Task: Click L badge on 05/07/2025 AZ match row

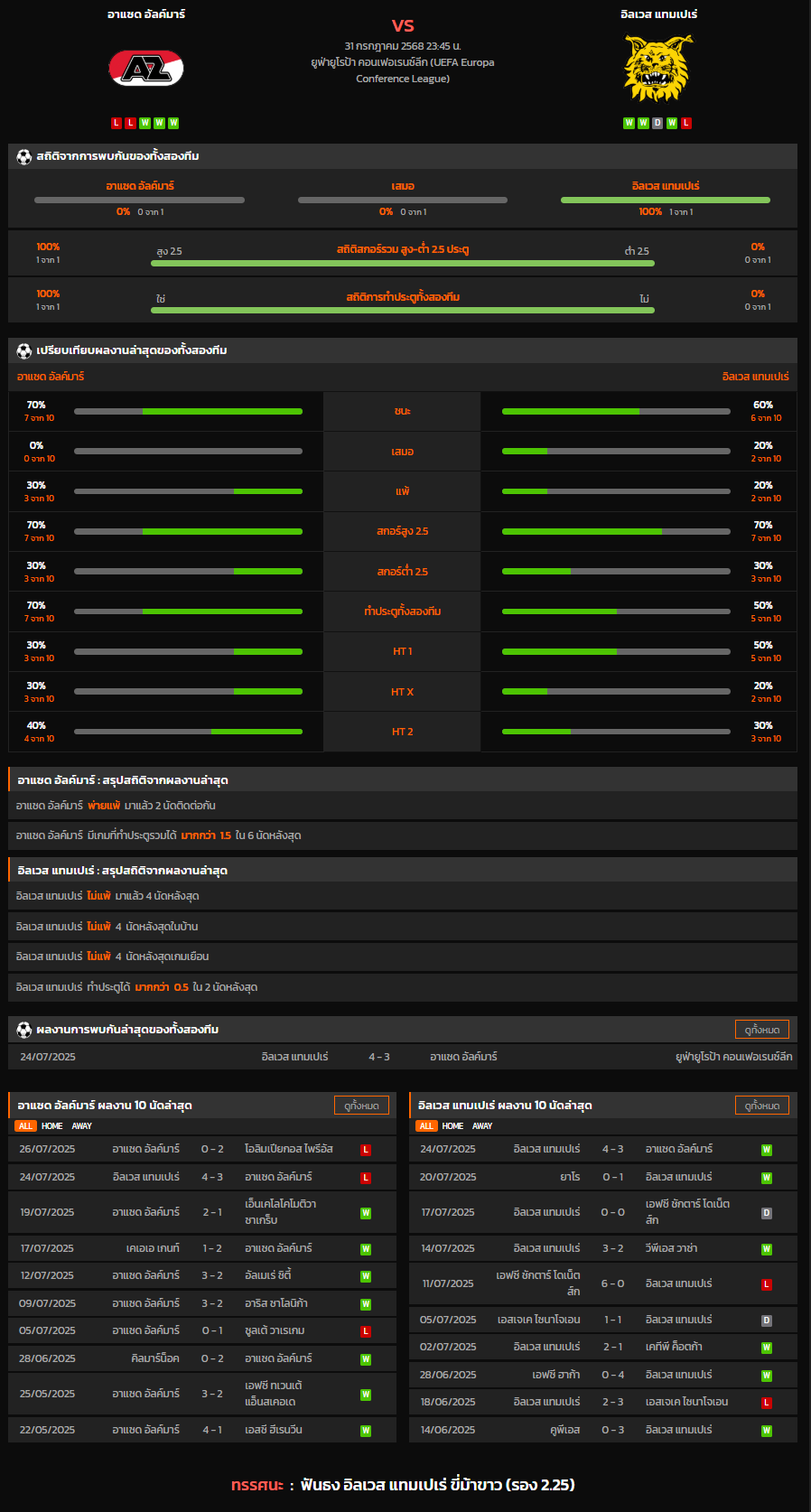Action: pos(366,1331)
